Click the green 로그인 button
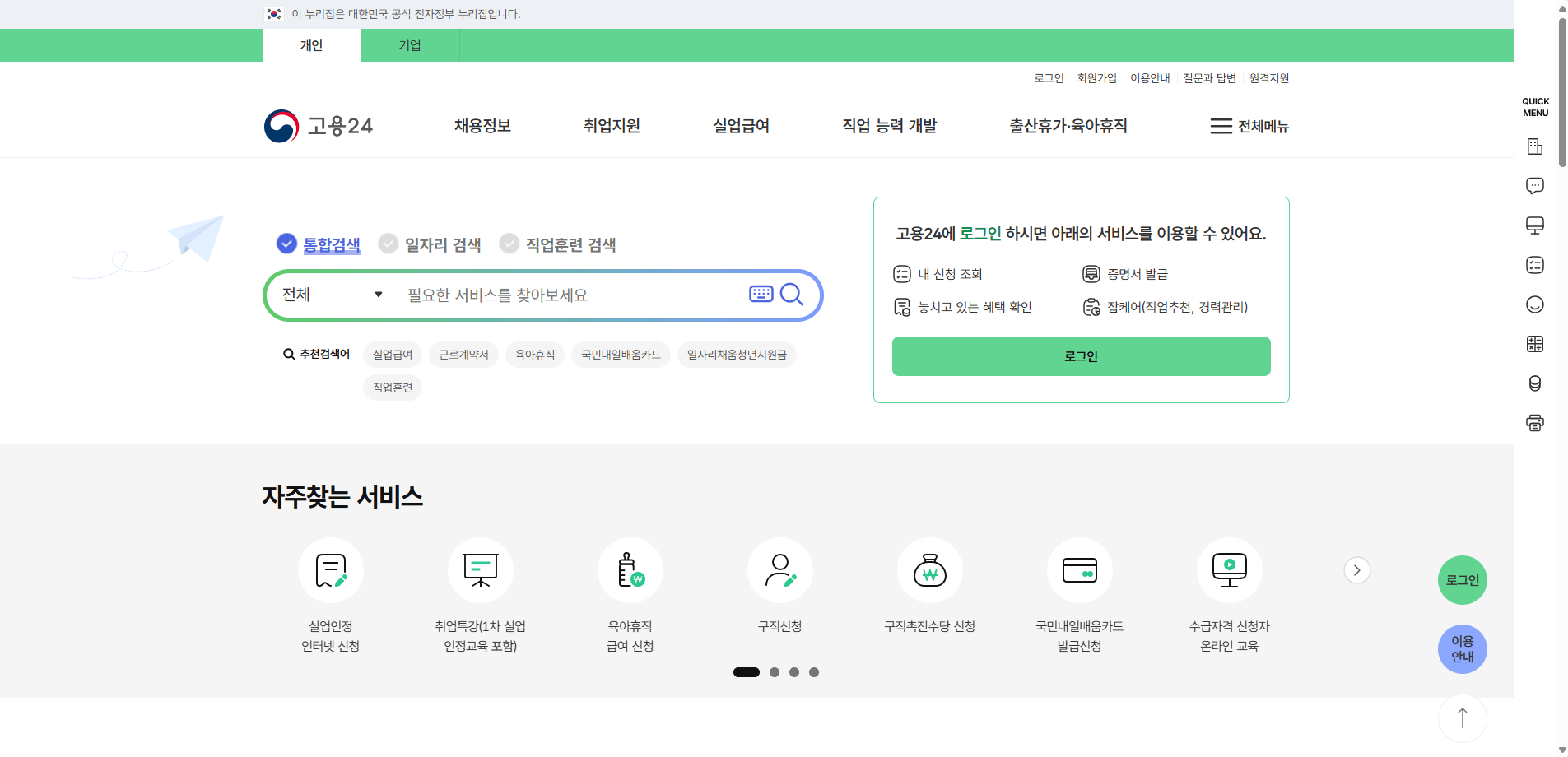Screen dimensions: 1568x757 coord(1081,355)
